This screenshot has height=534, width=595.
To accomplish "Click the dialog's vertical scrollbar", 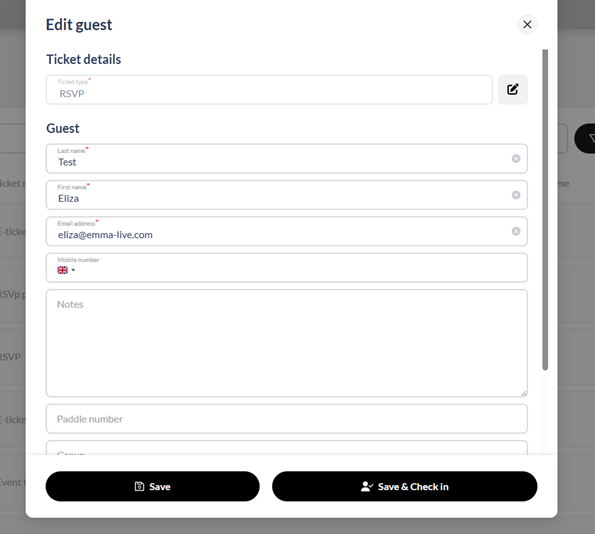I will (x=545, y=210).
